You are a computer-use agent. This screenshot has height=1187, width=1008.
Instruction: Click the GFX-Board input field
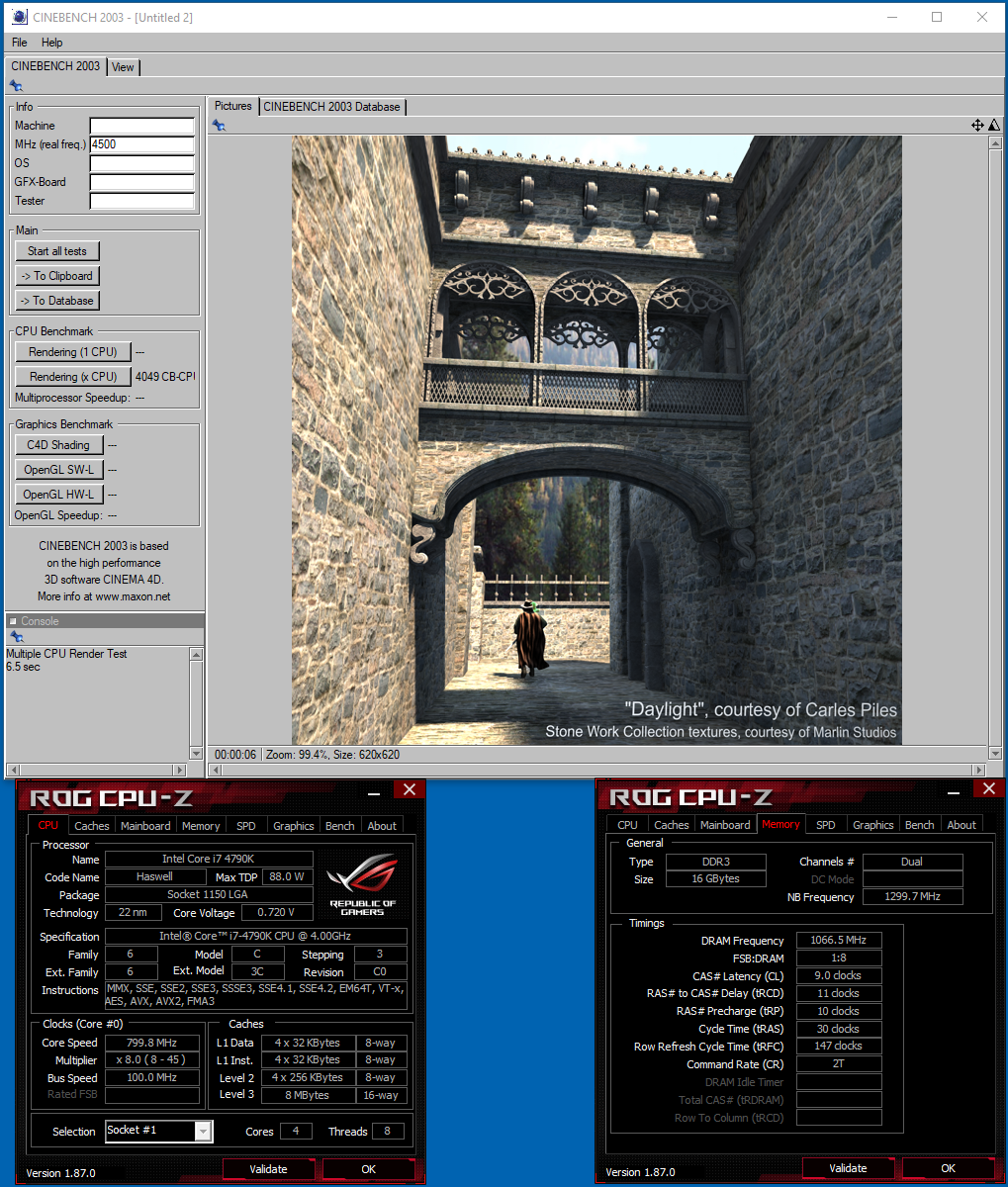[142, 182]
